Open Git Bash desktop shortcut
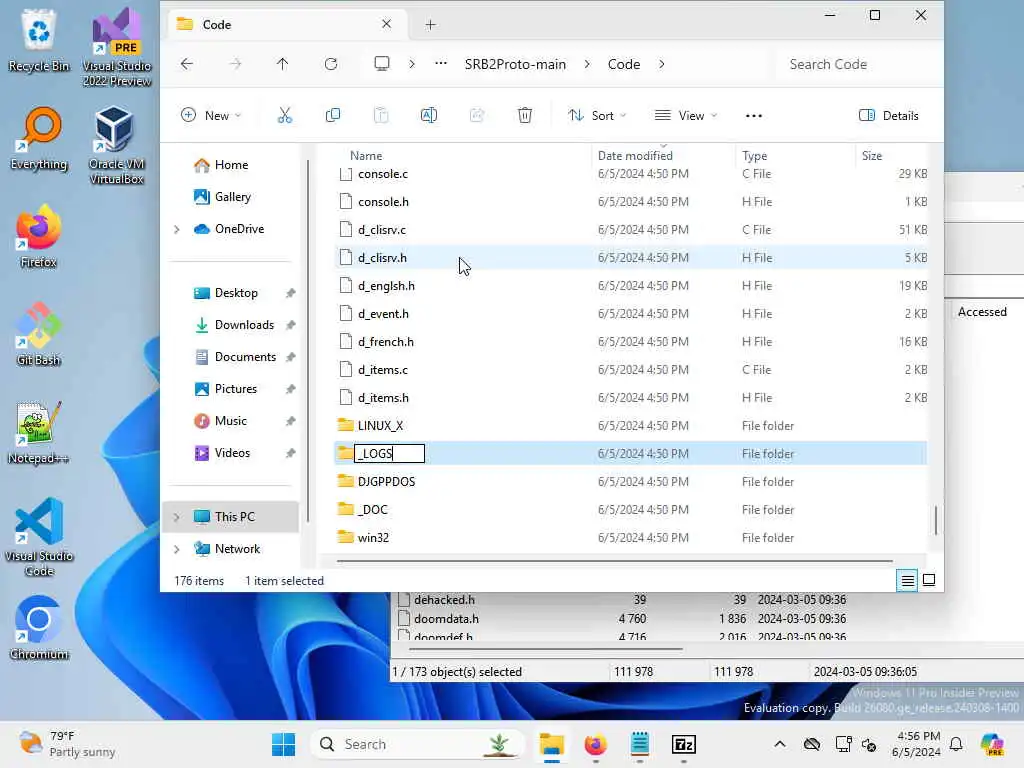The height and width of the screenshot is (768, 1024). click(39, 334)
